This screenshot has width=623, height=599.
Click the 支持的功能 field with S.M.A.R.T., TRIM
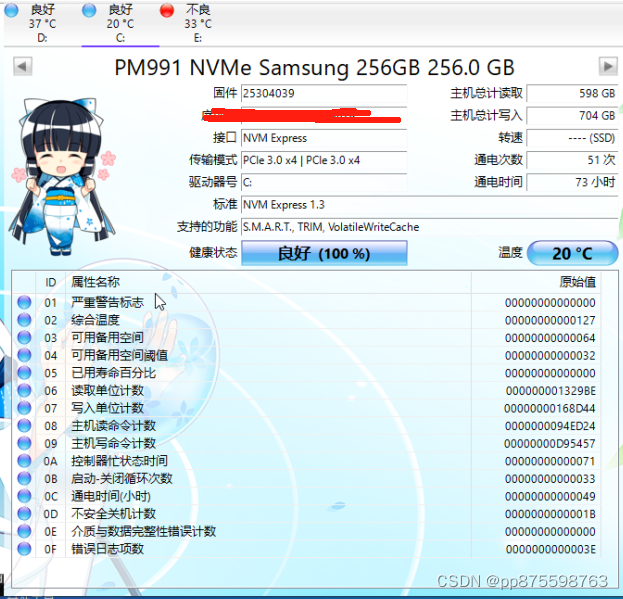(x=430, y=227)
